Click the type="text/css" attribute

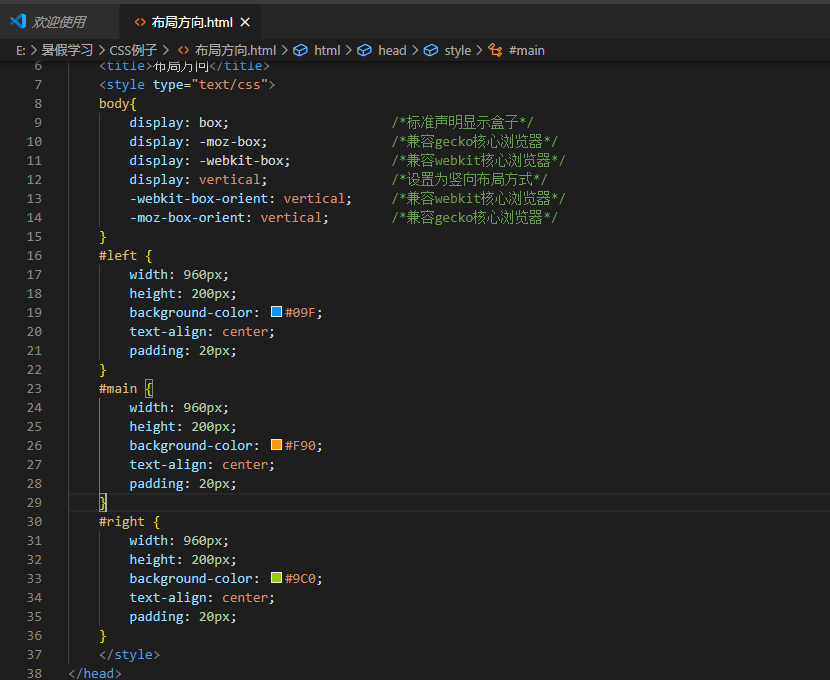pos(211,85)
